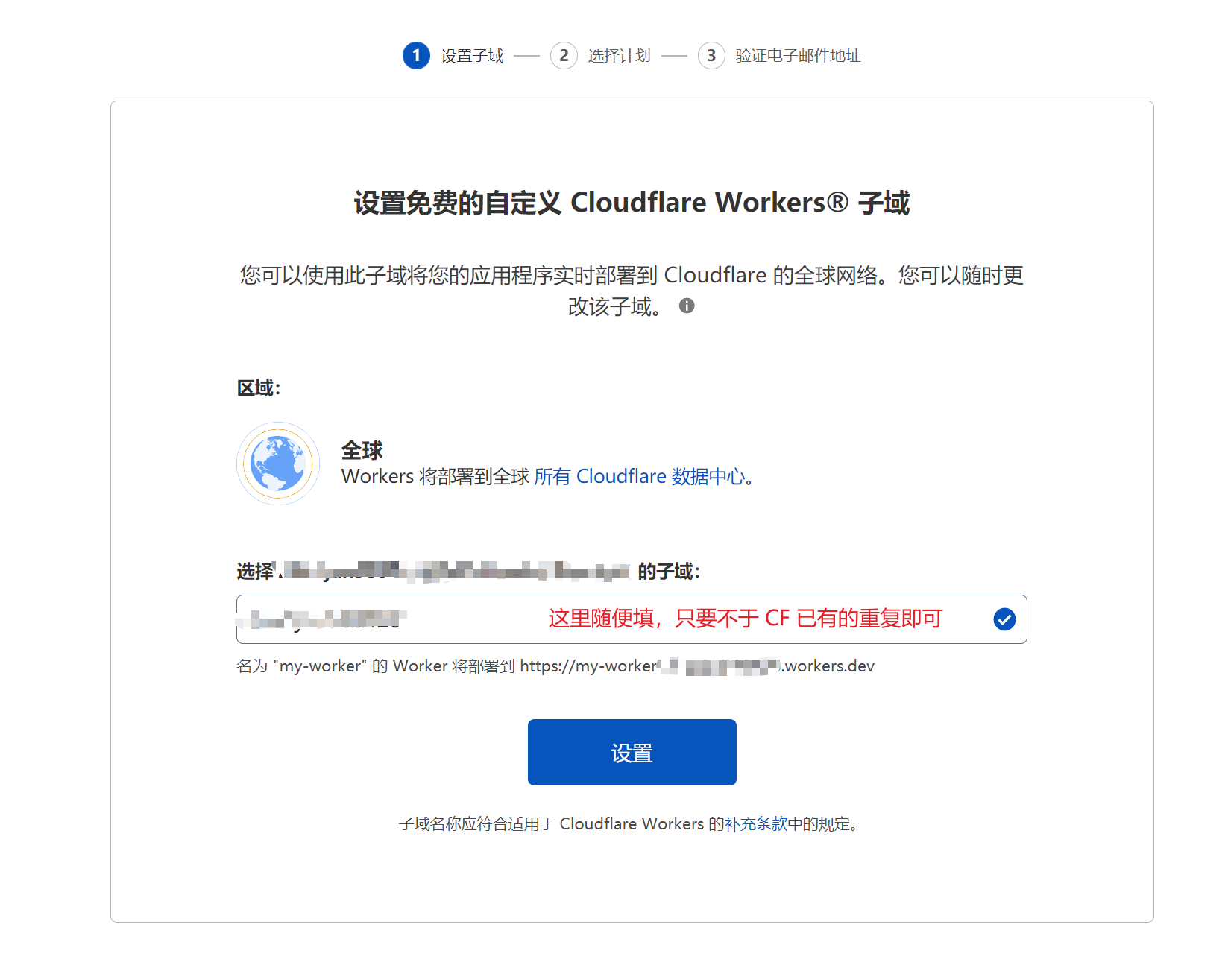Viewport: 1228px width, 980px height.
Task: Open the 所有 Cloudflare 数据中心 link
Action: [640, 476]
